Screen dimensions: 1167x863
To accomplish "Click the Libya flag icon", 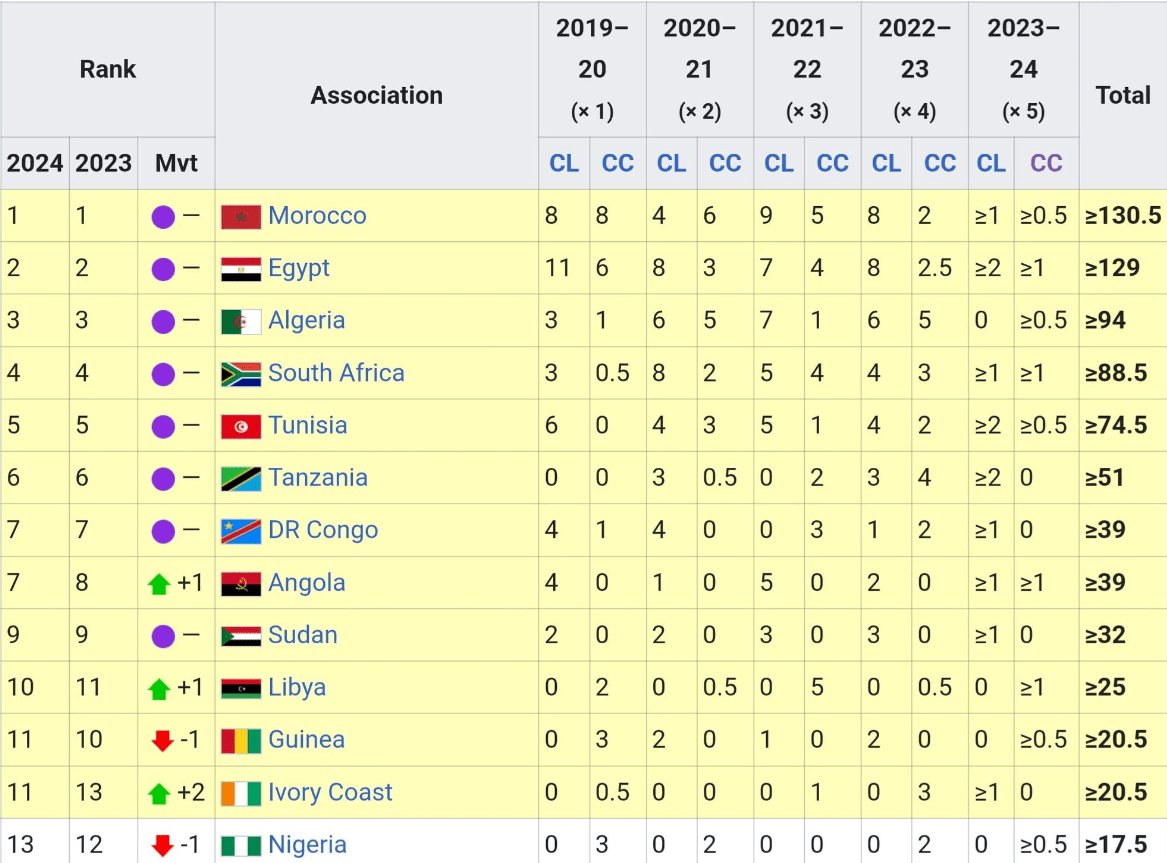I will [241, 688].
